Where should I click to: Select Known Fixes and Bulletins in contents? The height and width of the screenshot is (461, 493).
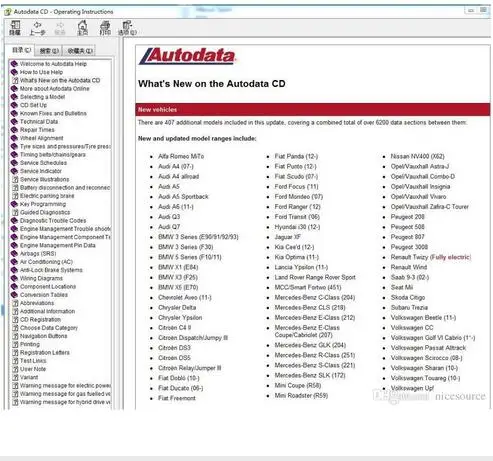[53, 113]
